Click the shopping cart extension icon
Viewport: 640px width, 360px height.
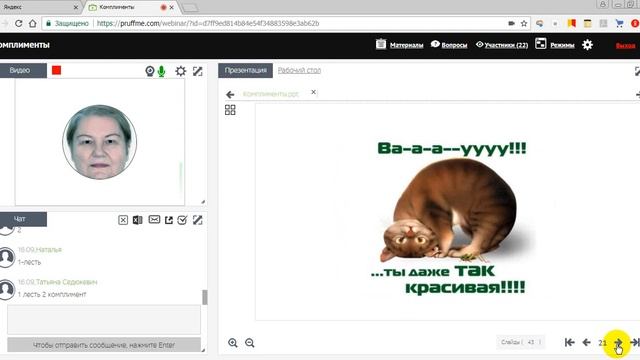(619, 23)
